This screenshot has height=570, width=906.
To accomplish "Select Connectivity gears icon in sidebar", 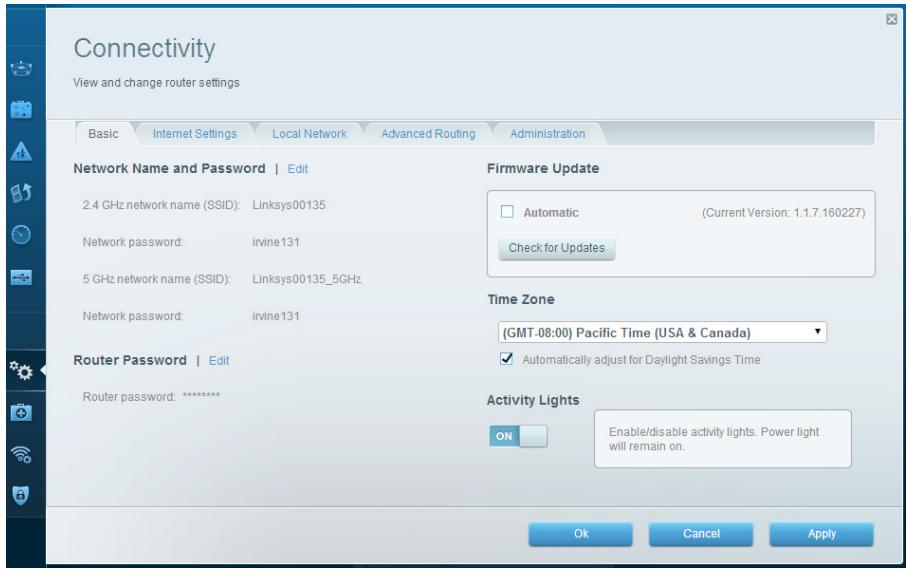I will click(x=21, y=371).
